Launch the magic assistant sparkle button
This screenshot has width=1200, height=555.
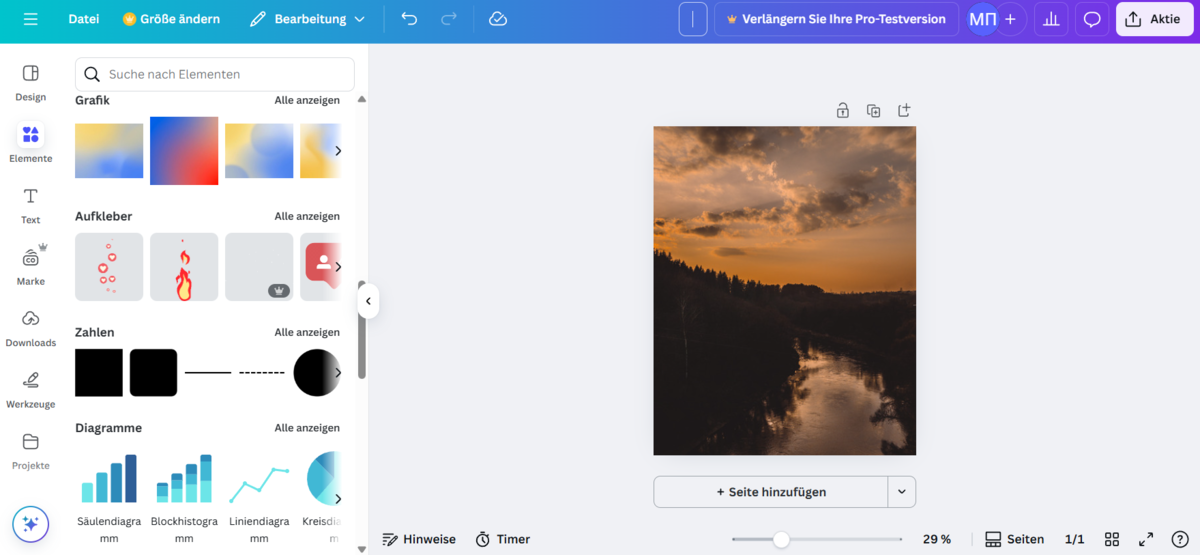coord(31,523)
